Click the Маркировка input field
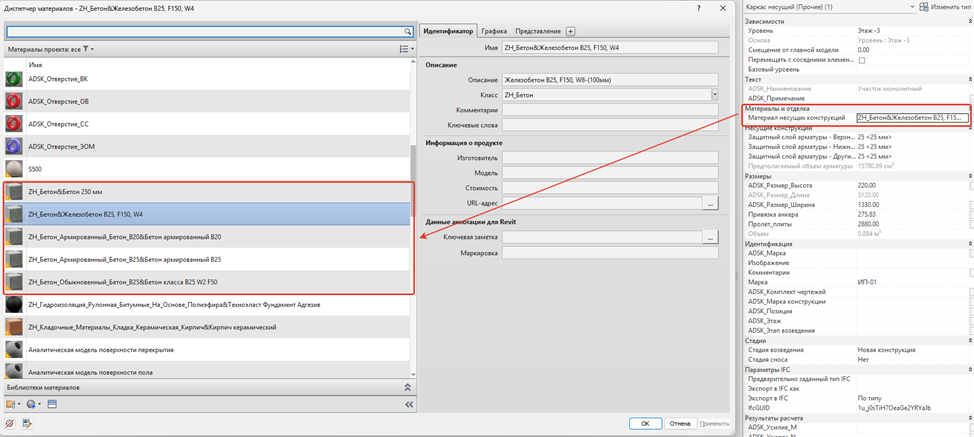 pos(610,253)
